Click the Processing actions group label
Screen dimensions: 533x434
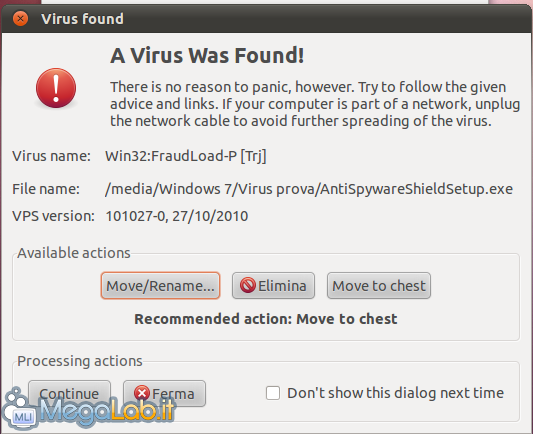pos(80,361)
